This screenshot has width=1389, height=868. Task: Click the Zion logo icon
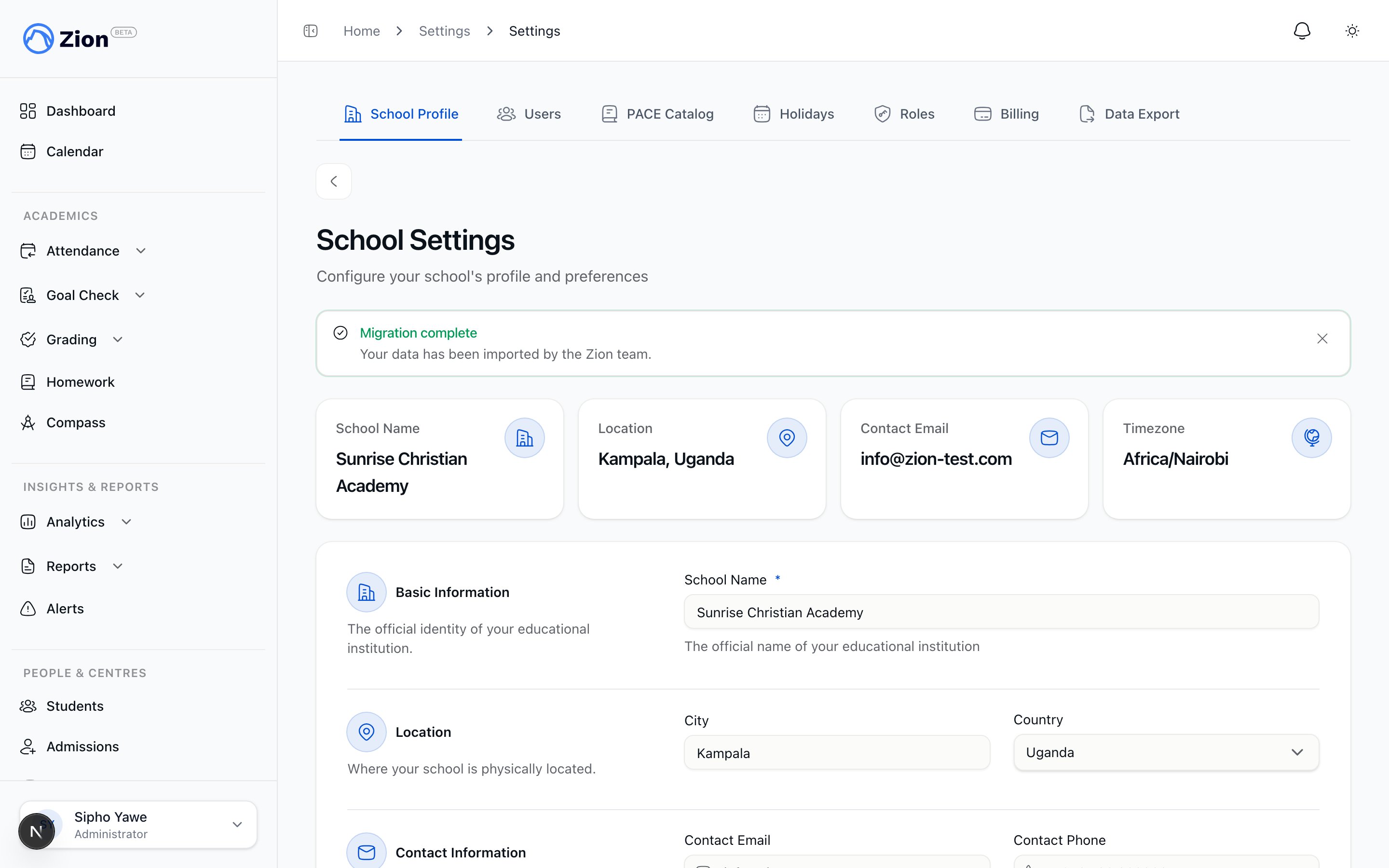coord(38,39)
